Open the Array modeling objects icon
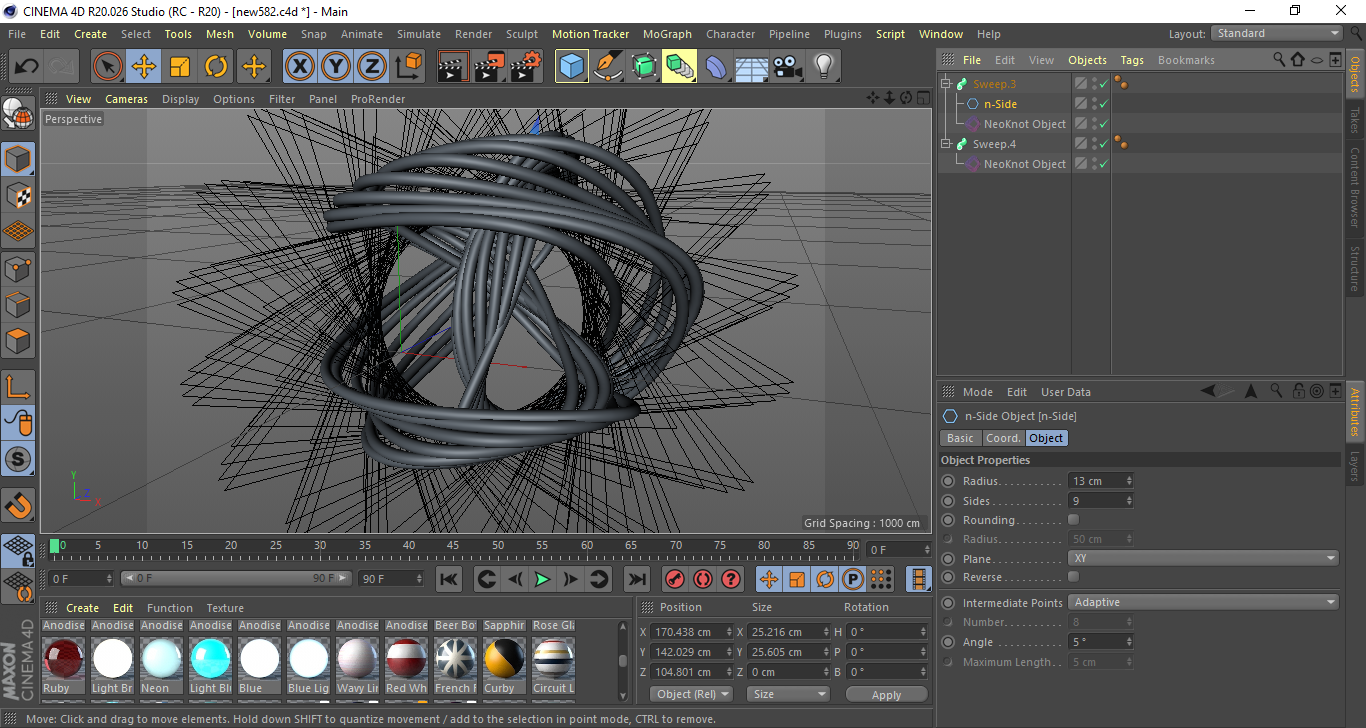Image resolution: width=1366 pixels, height=728 pixels. pos(680,67)
